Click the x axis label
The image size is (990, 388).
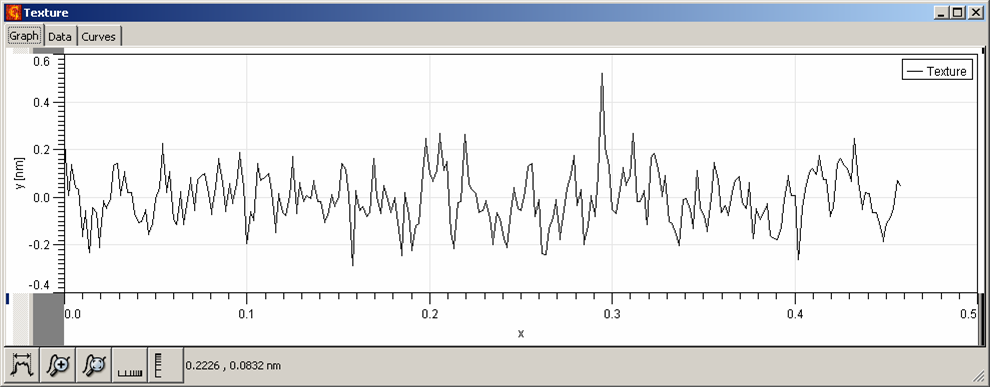pos(521,334)
